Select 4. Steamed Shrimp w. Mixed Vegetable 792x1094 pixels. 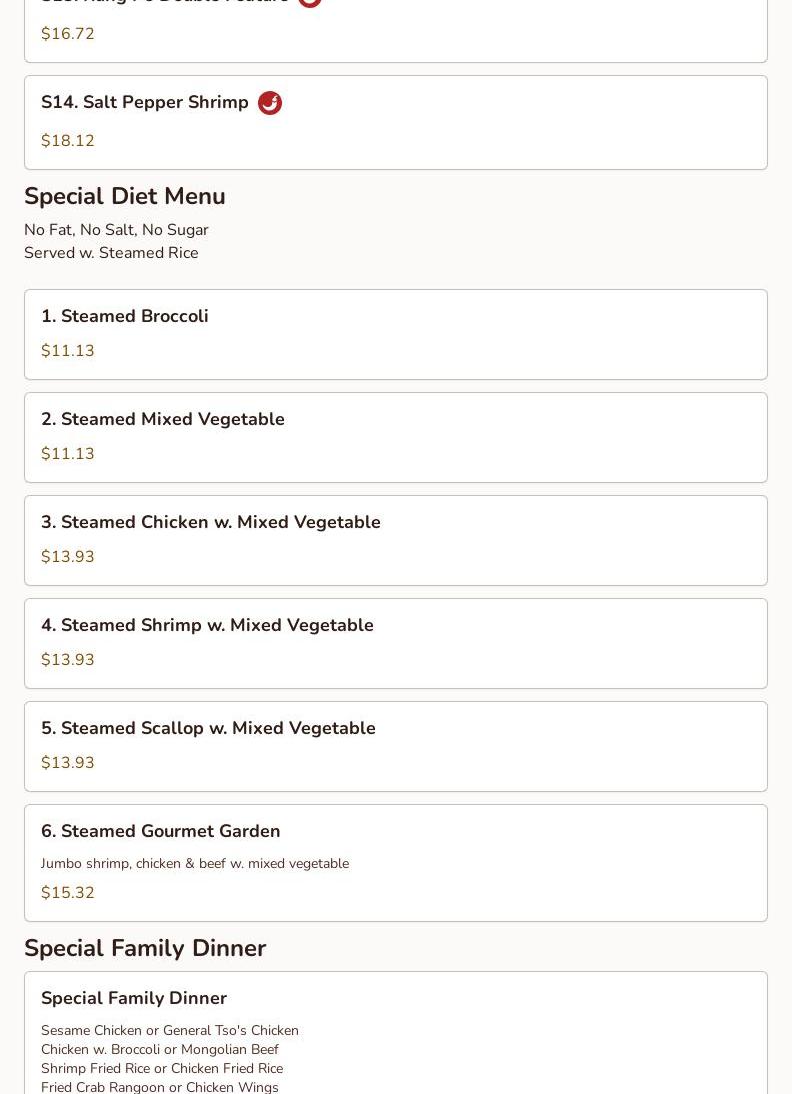coord(396,643)
